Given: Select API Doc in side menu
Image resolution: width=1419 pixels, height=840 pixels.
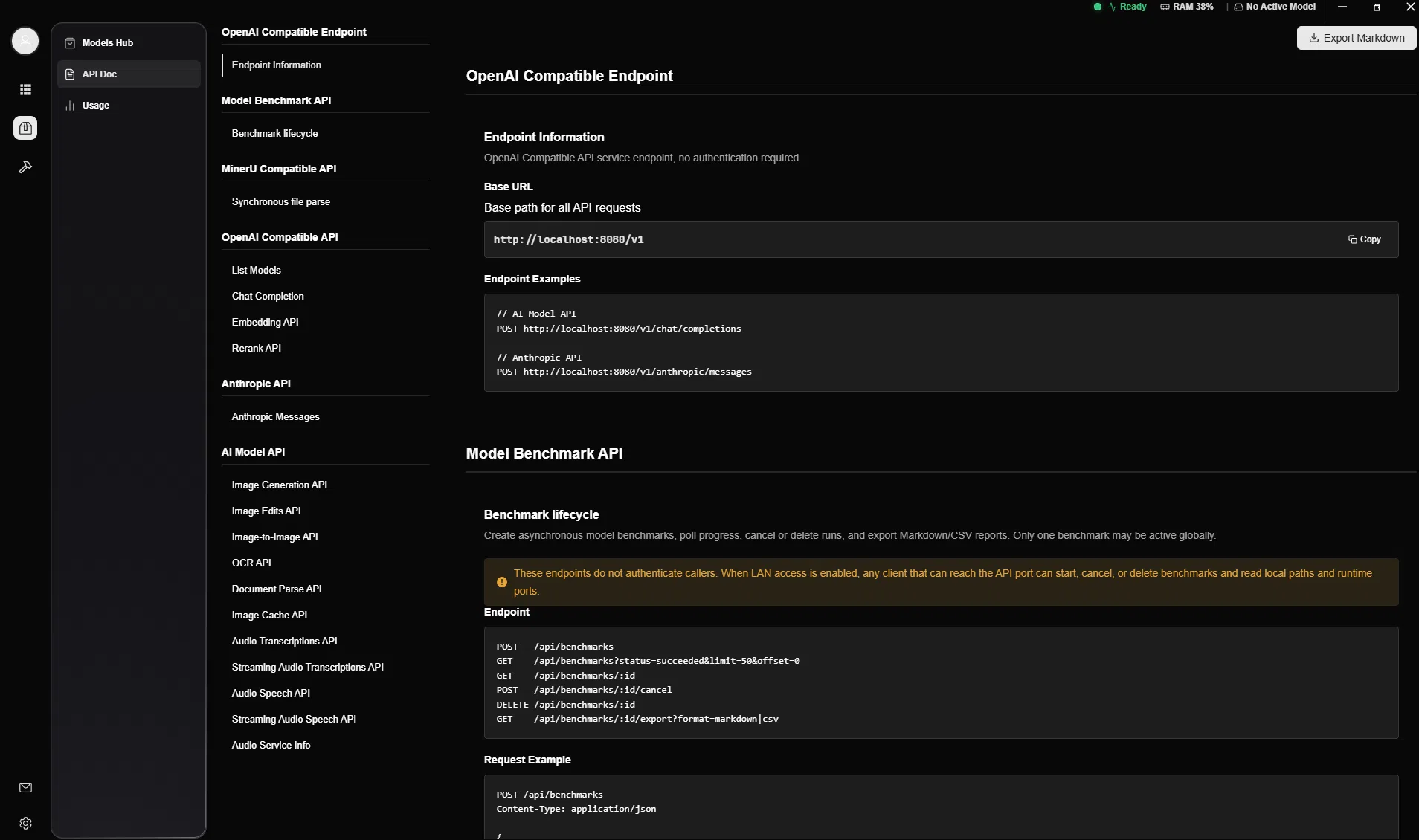Looking at the screenshot, I should [x=129, y=74].
